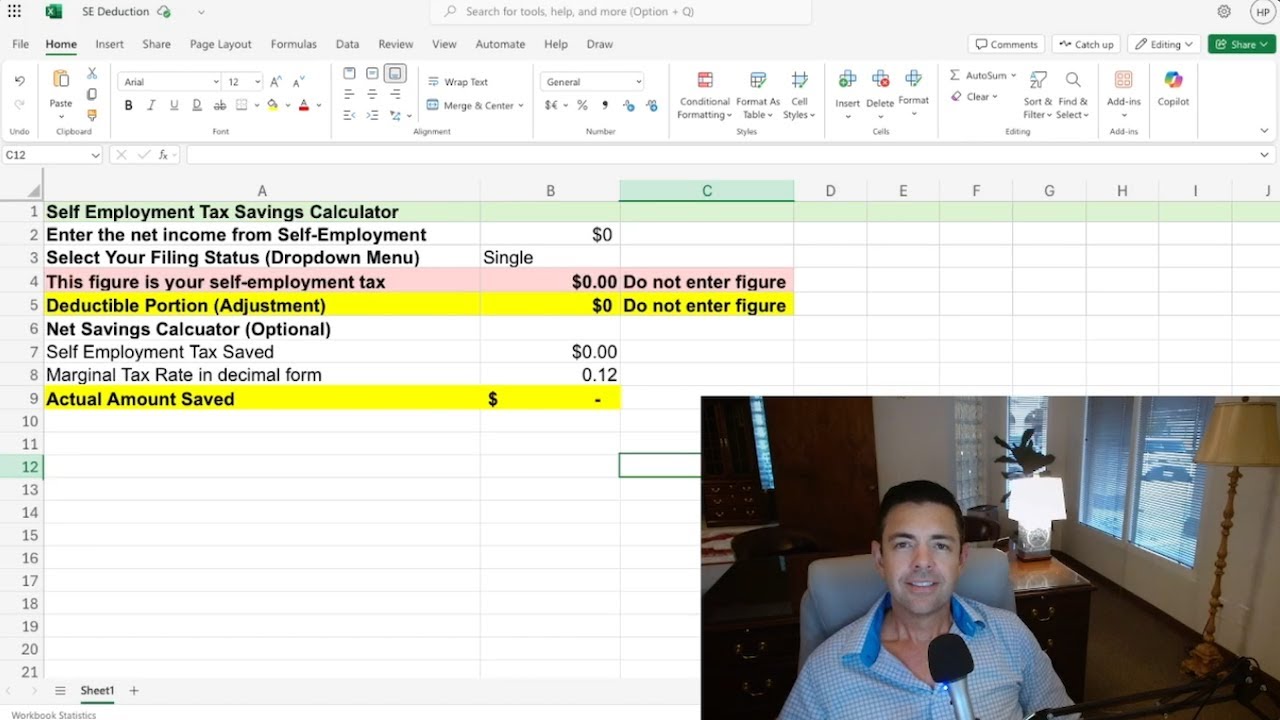Open the HP account avatar

point(1263,12)
